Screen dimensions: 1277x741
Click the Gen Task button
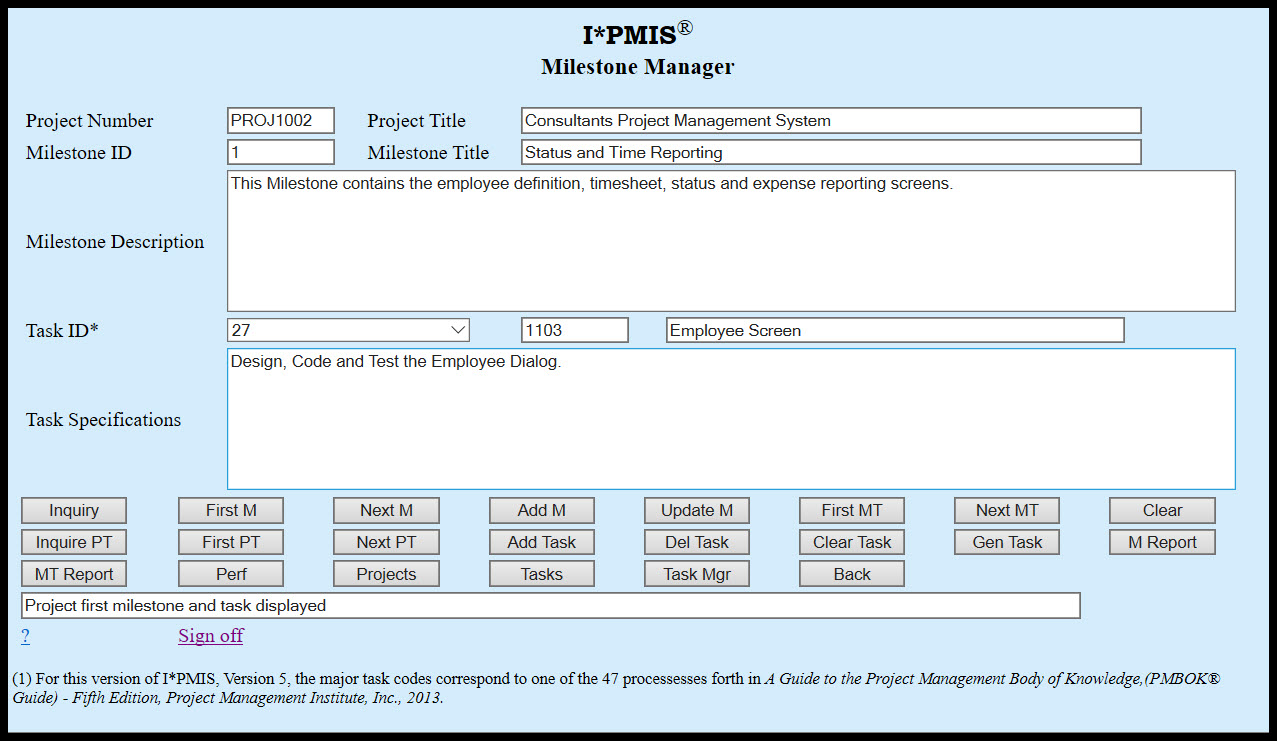(x=1006, y=542)
